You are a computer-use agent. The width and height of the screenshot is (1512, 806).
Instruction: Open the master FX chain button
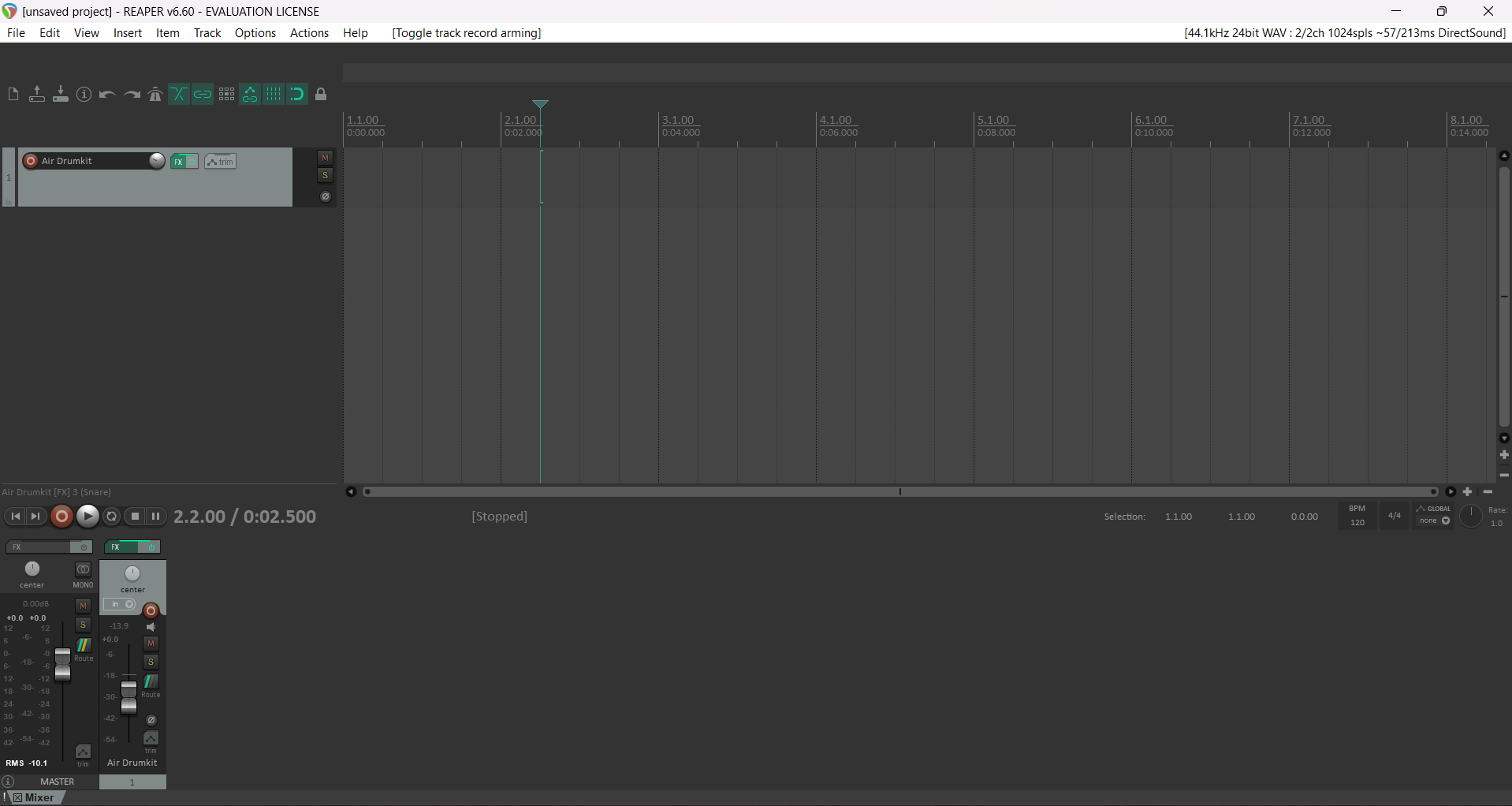[x=38, y=547]
